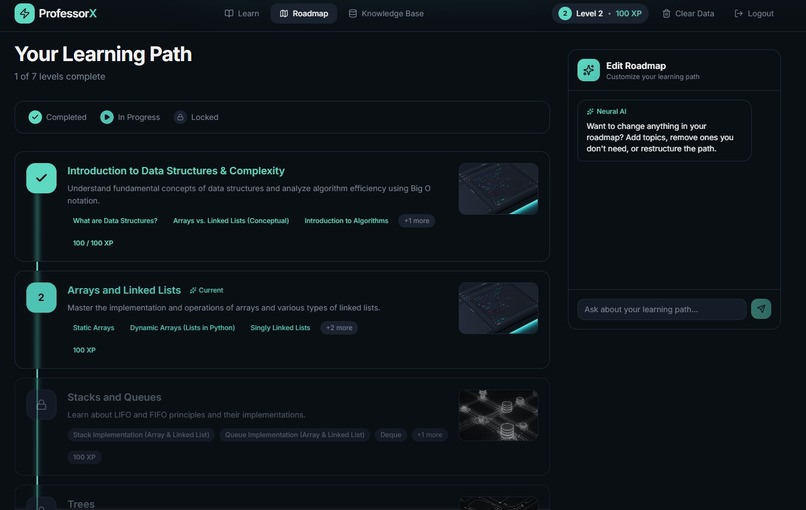Click the In Progress play legend icon
This screenshot has height=510, width=806.
click(x=107, y=117)
